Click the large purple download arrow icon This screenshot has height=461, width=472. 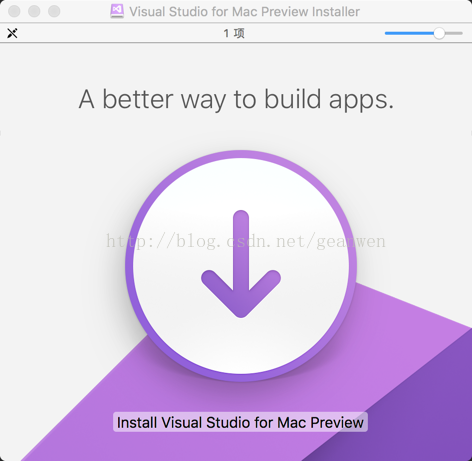coord(241,266)
